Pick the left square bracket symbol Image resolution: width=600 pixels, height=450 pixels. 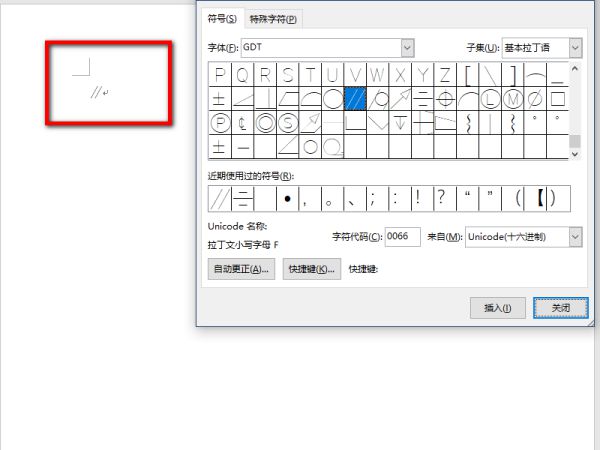468,75
